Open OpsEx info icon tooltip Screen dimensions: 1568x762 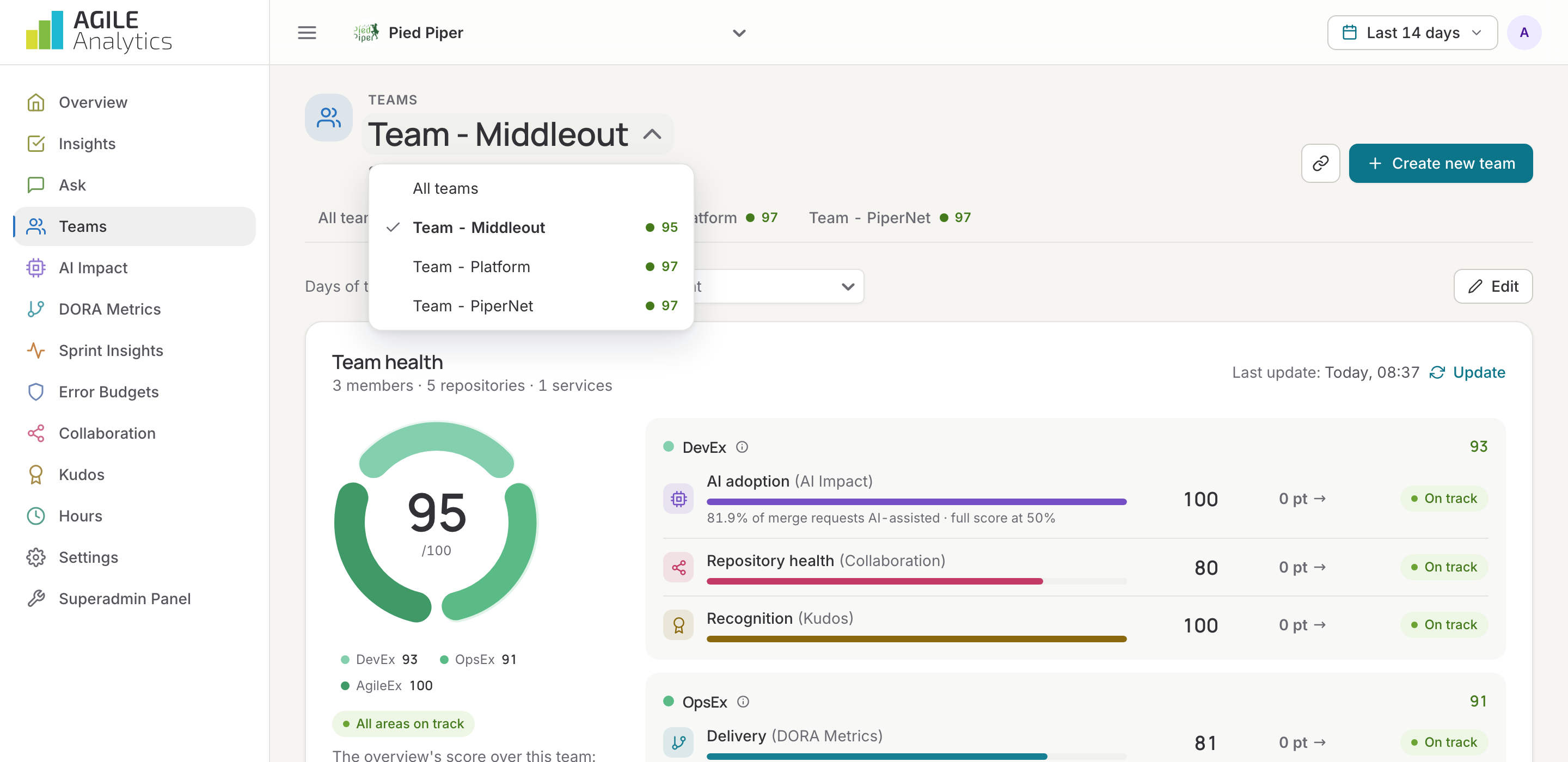(x=743, y=702)
